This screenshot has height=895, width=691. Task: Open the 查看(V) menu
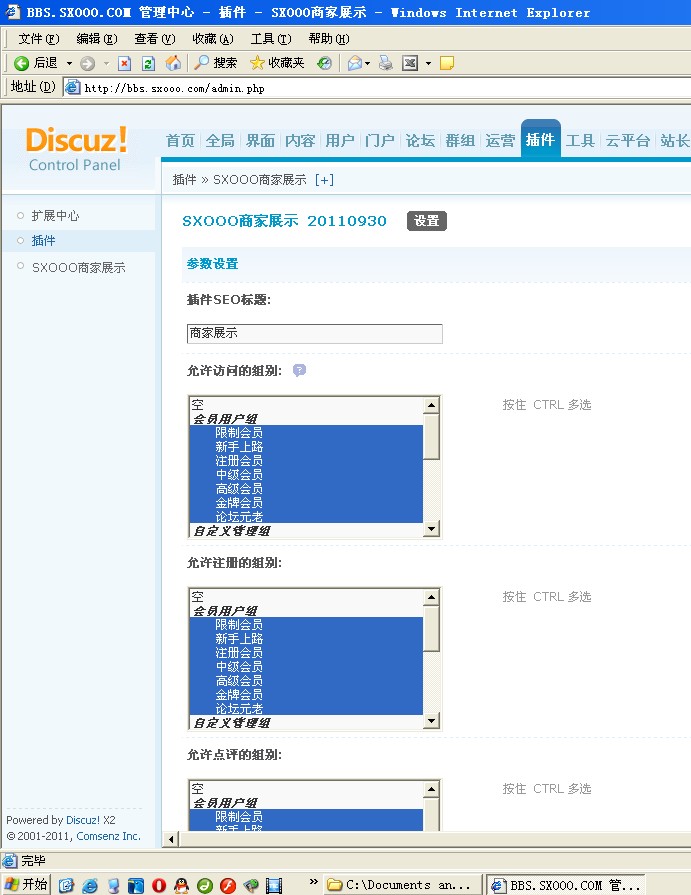click(155, 39)
